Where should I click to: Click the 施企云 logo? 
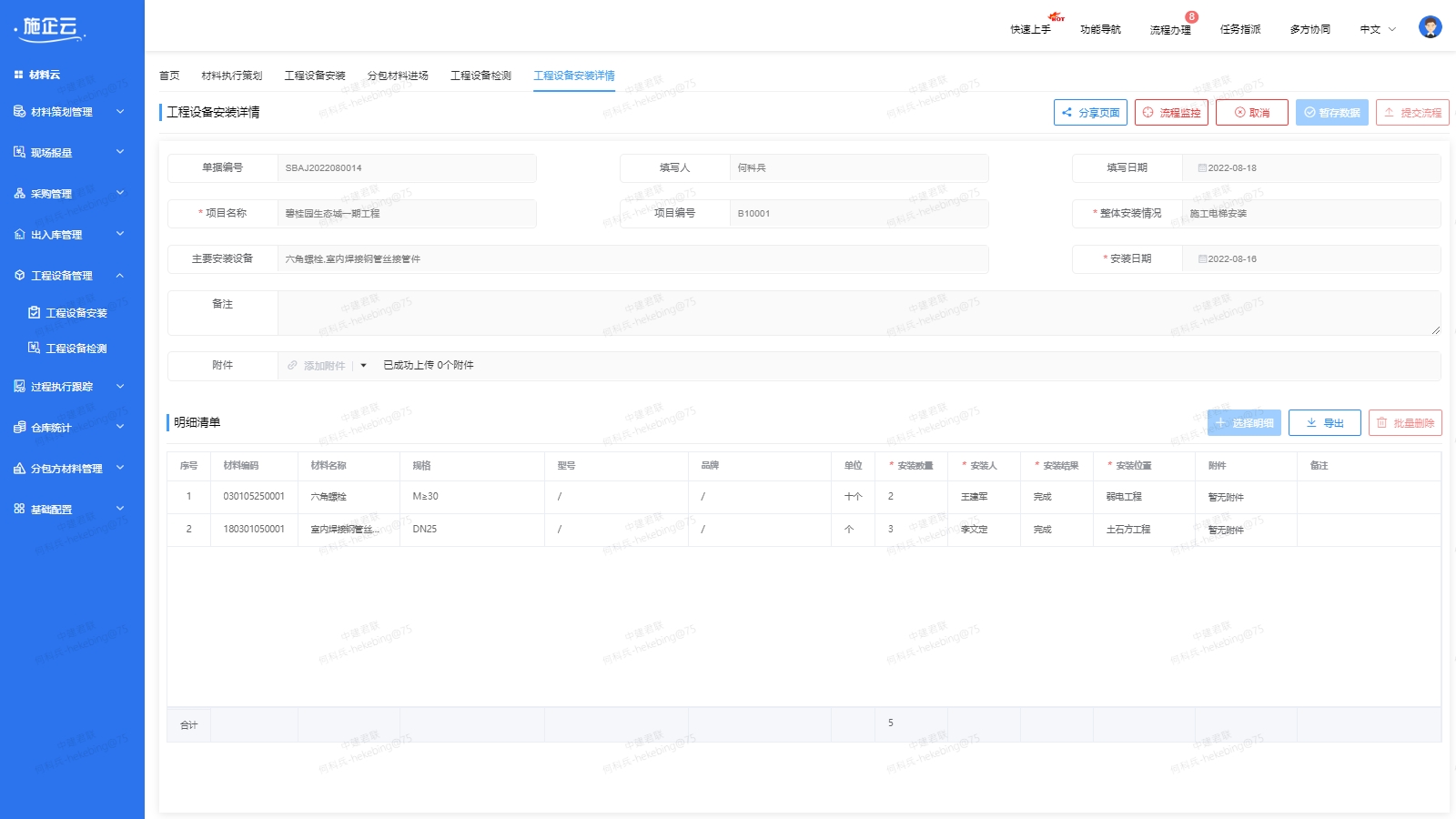click(x=50, y=29)
